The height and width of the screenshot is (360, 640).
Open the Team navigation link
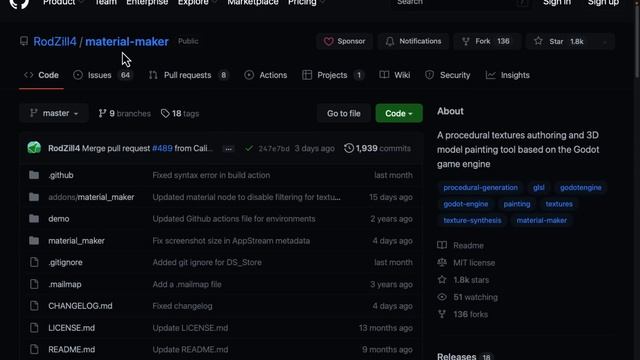click(x=106, y=2)
